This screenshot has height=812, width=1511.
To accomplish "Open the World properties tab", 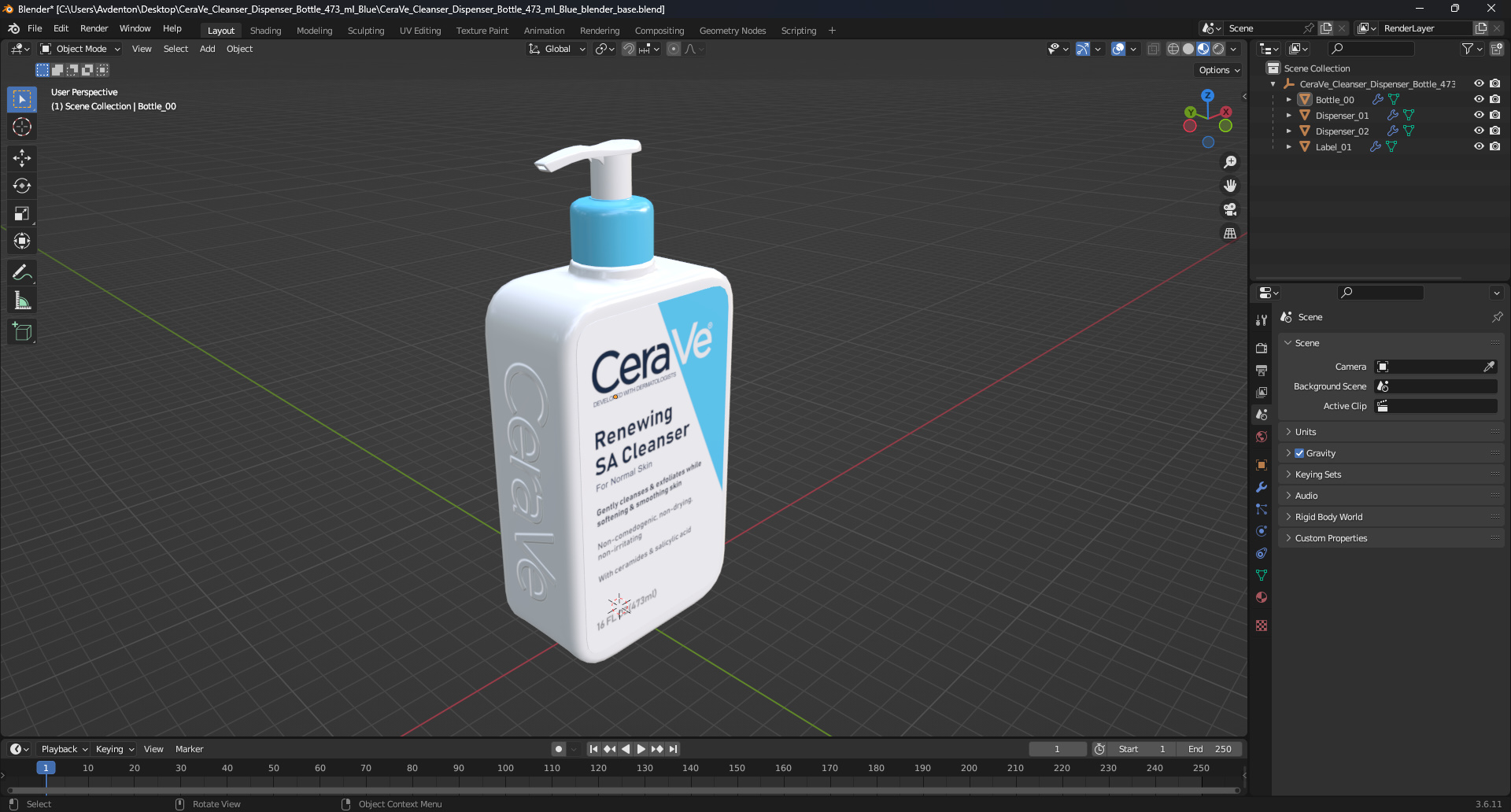I will point(1262,437).
